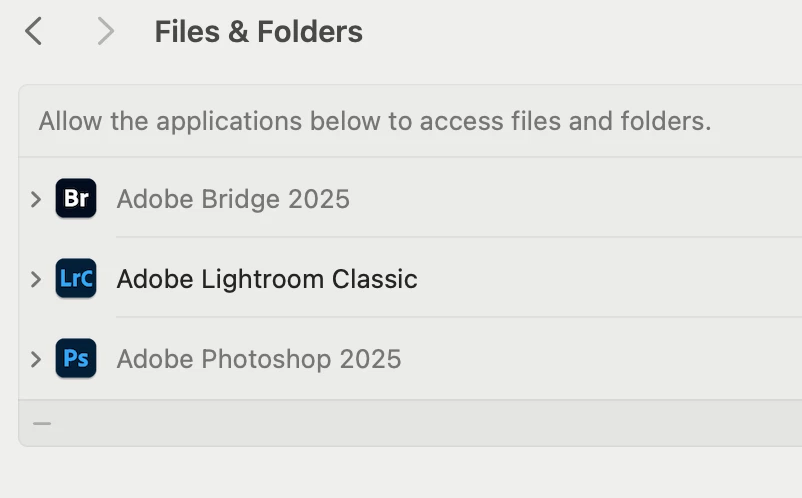
Task: Click the Adobe Bridge Br app icon
Action: [76, 198]
